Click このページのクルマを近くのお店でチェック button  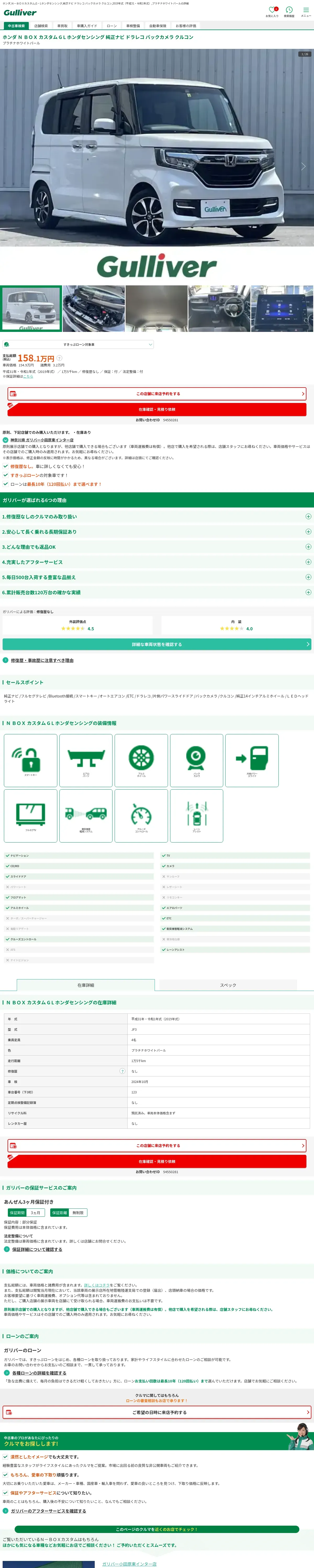coord(157,1529)
